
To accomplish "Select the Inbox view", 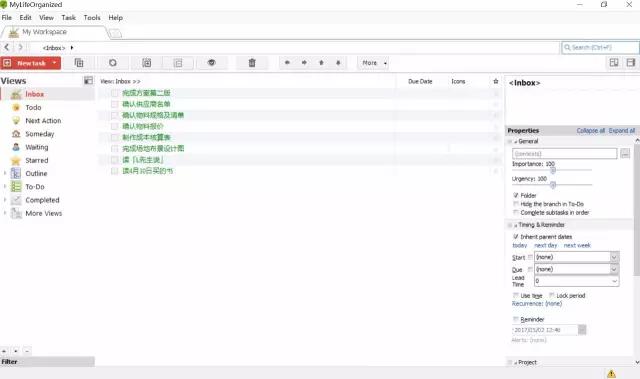I will pos(34,94).
